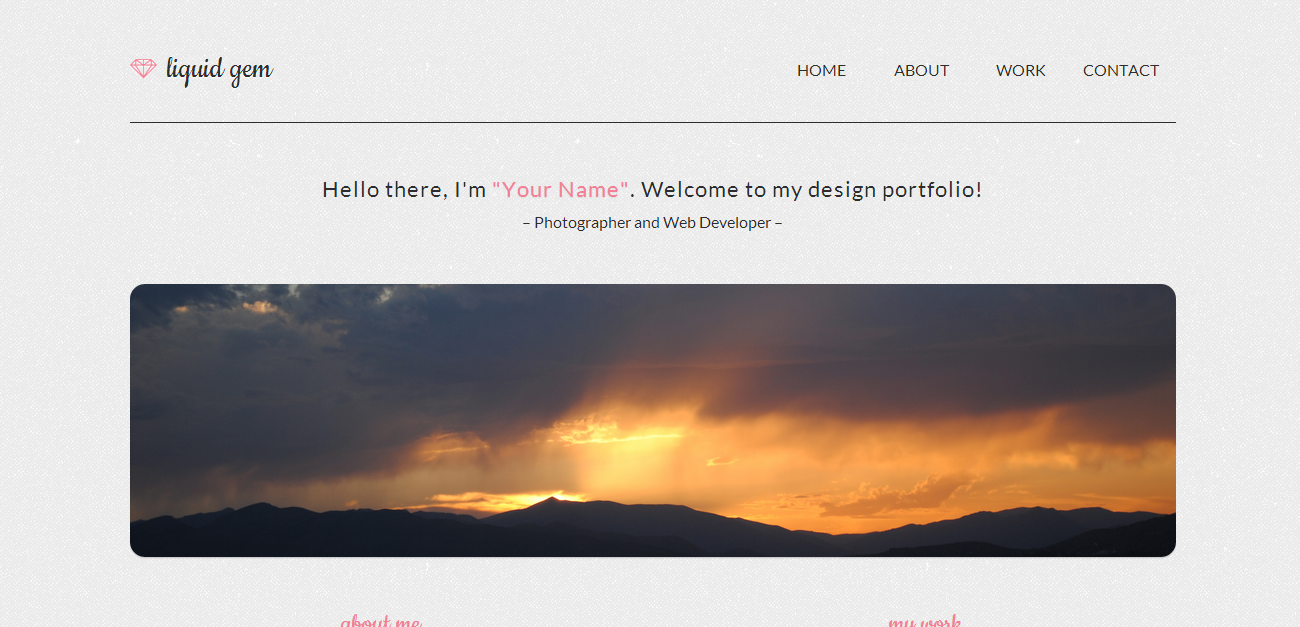This screenshot has height=627, width=1300.
Task: Click 'Welcome to my design portfolio!' heading text
Action: point(812,189)
